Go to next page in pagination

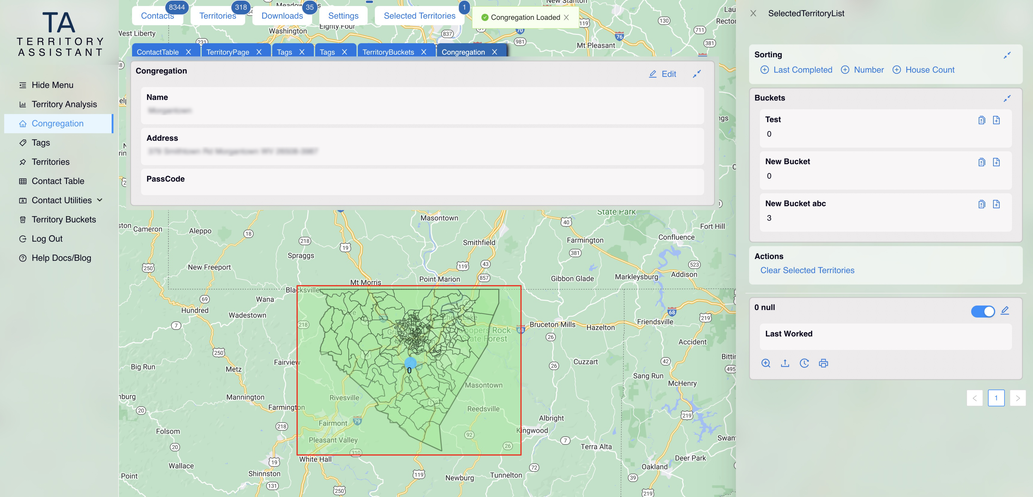coord(1017,398)
